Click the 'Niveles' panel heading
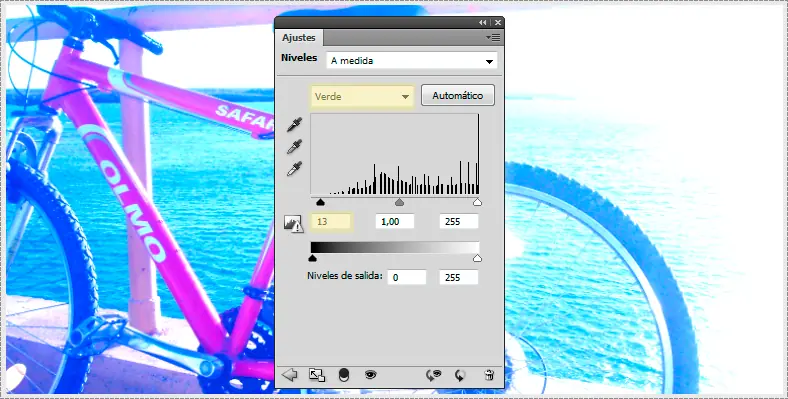Viewport: 788px width, 399px height. tap(299, 58)
